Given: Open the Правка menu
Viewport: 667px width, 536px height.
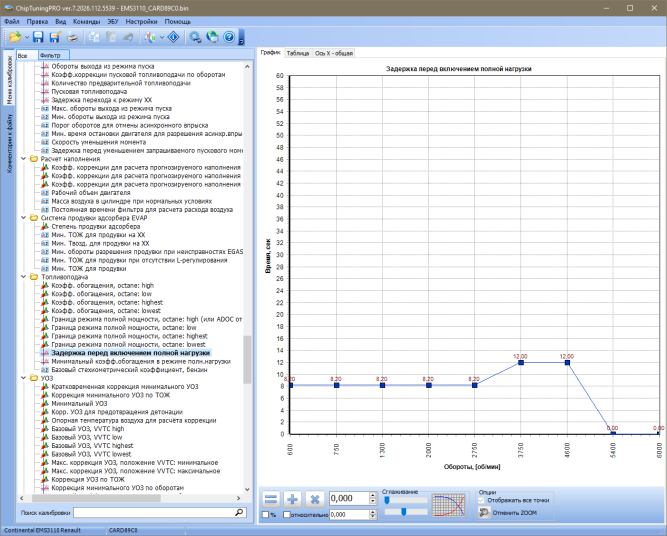Looking at the screenshot, I should (37, 21).
